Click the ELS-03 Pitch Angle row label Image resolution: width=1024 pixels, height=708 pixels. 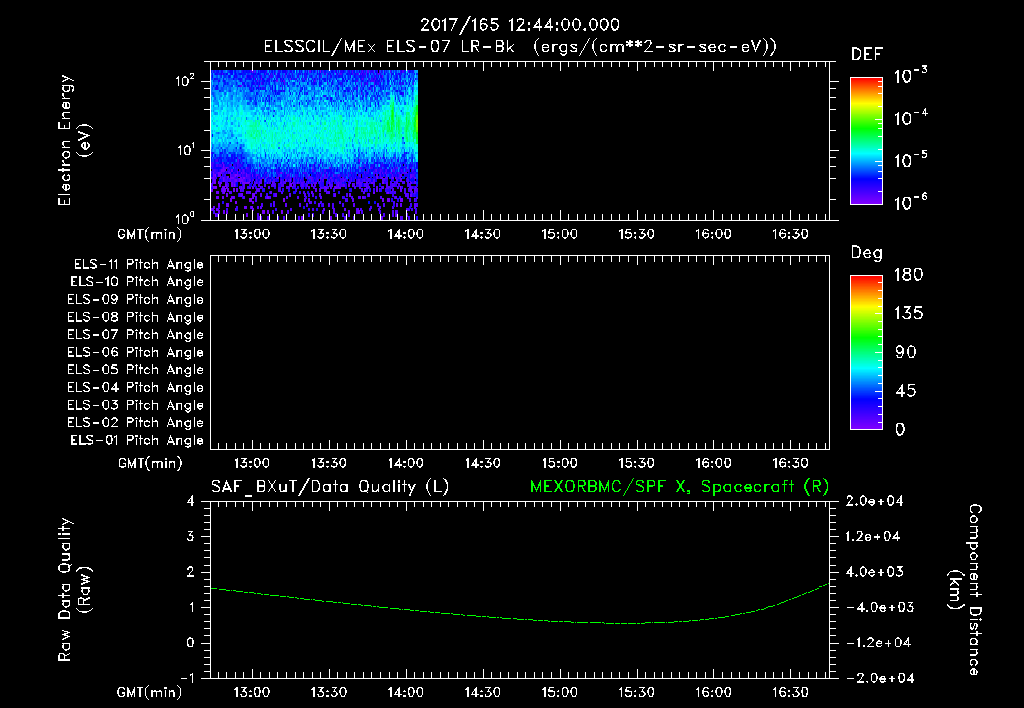click(x=135, y=406)
